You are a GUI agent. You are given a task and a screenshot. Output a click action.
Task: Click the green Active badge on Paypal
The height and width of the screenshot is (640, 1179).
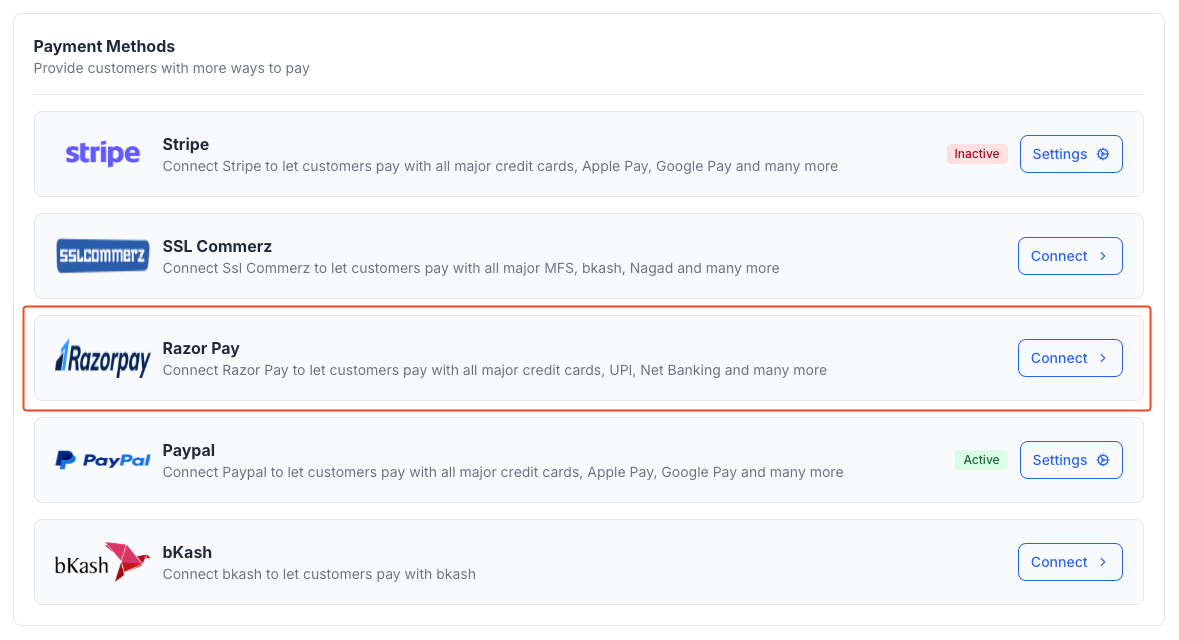pyautogui.click(x=981, y=460)
